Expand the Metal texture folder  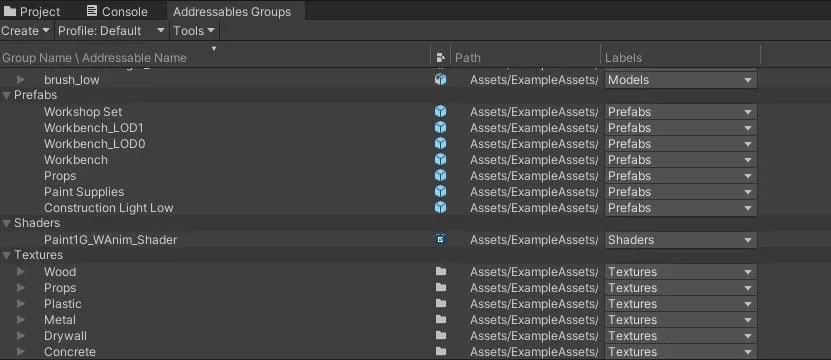[x=21, y=319]
